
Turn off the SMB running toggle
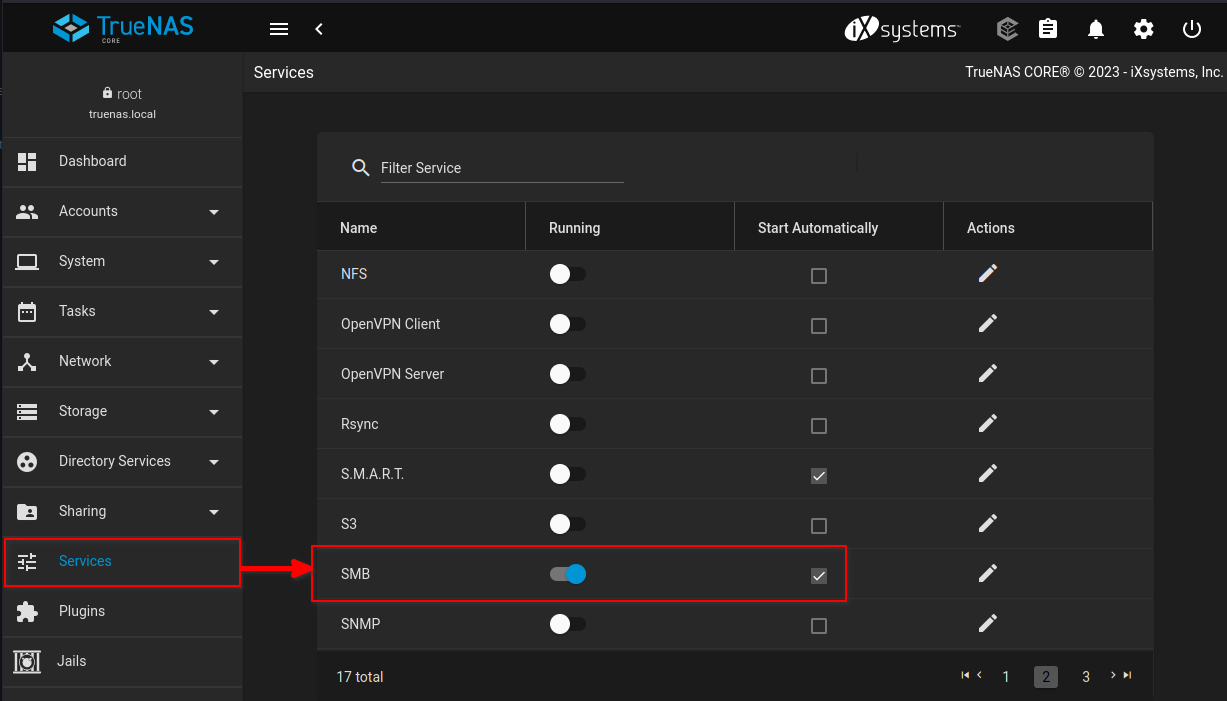(x=567, y=574)
